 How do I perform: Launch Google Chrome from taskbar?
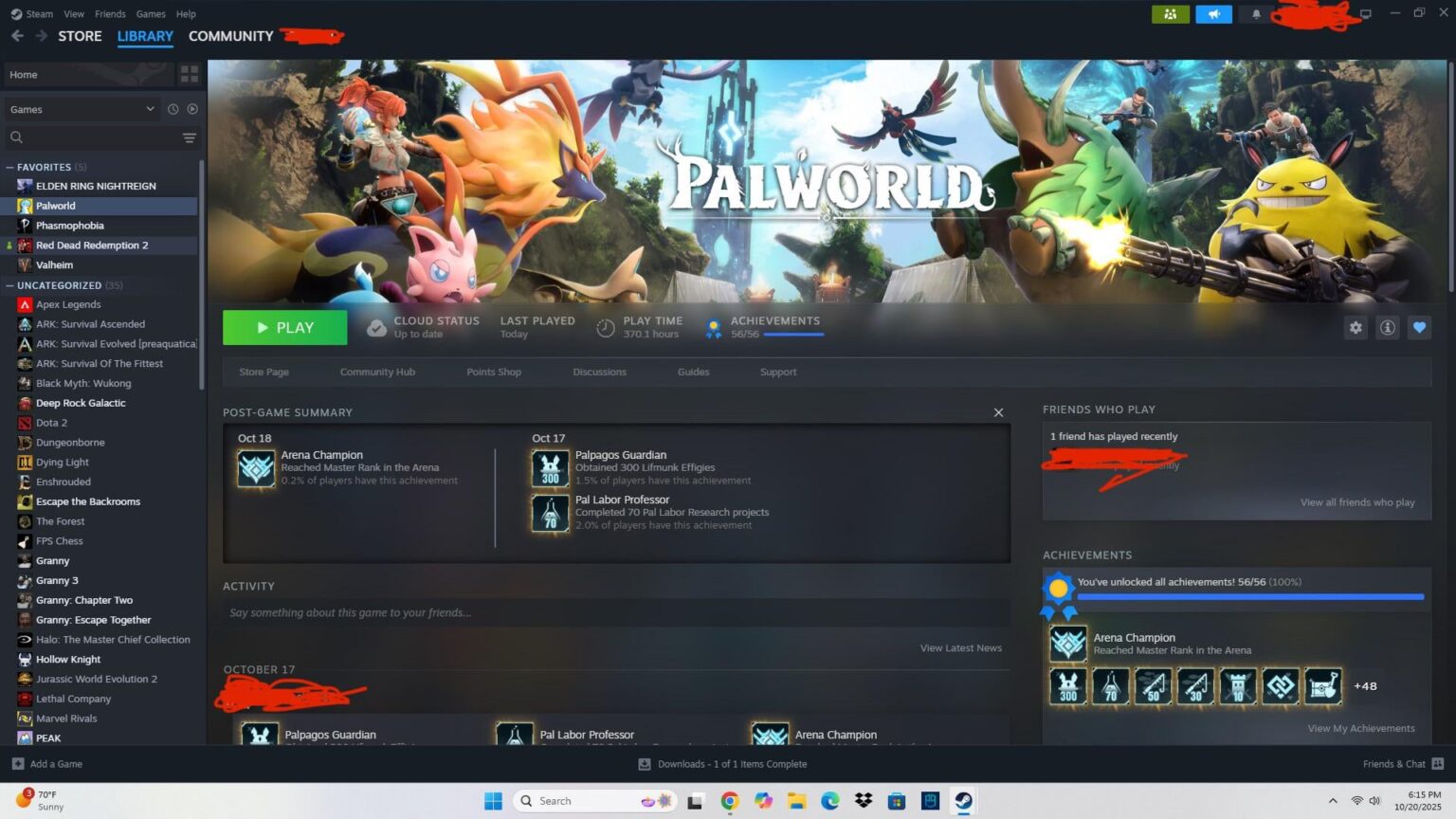pos(729,801)
